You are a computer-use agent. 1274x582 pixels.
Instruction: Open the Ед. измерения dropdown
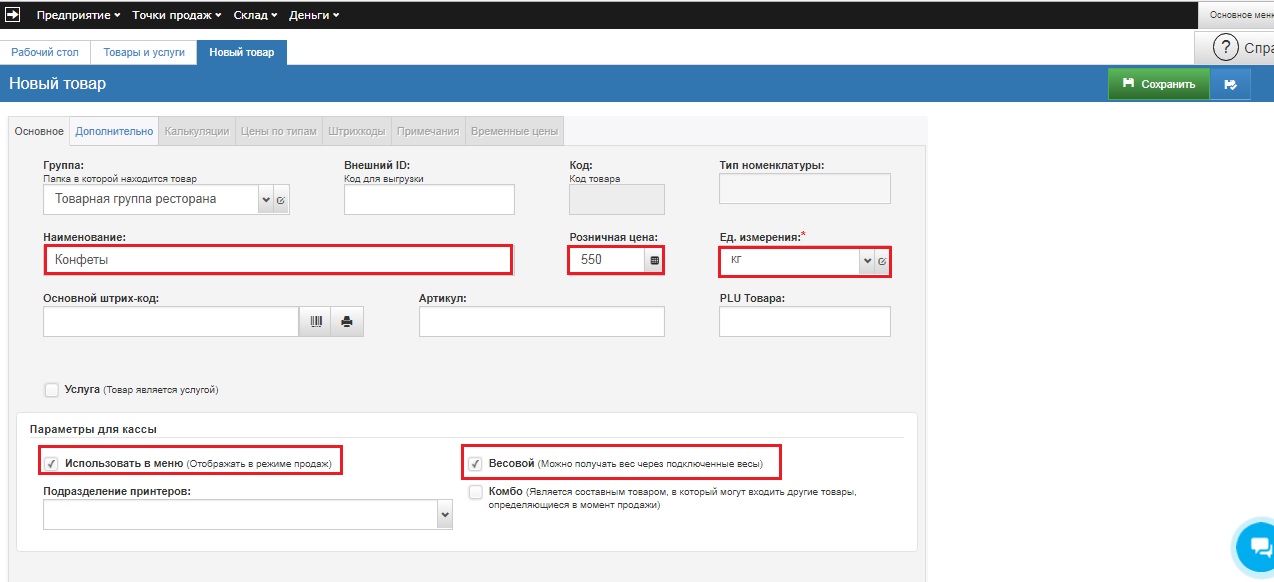coord(866,261)
